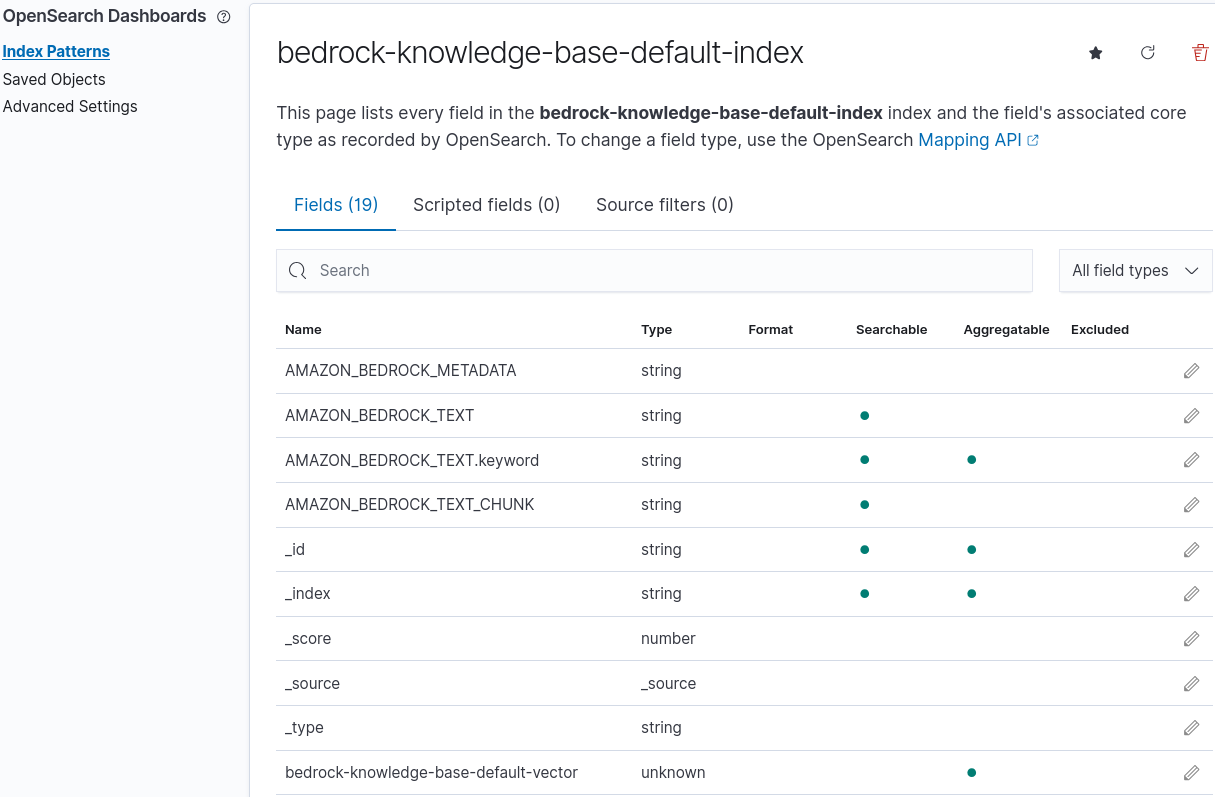The height and width of the screenshot is (797, 1215).
Task: Click the Aggregatable column header
Action: tap(1006, 329)
